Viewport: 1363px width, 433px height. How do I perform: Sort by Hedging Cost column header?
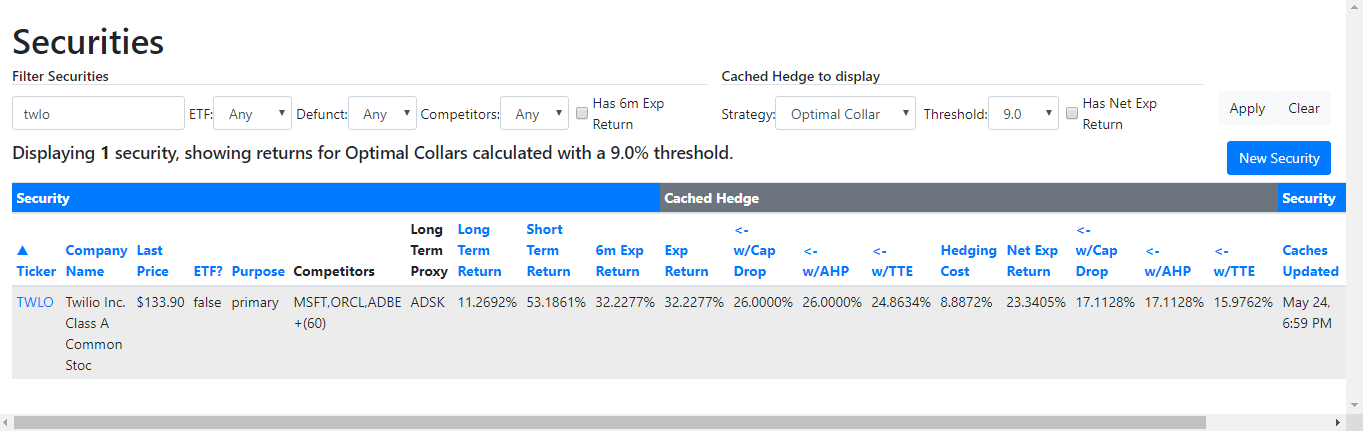point(969,261)
